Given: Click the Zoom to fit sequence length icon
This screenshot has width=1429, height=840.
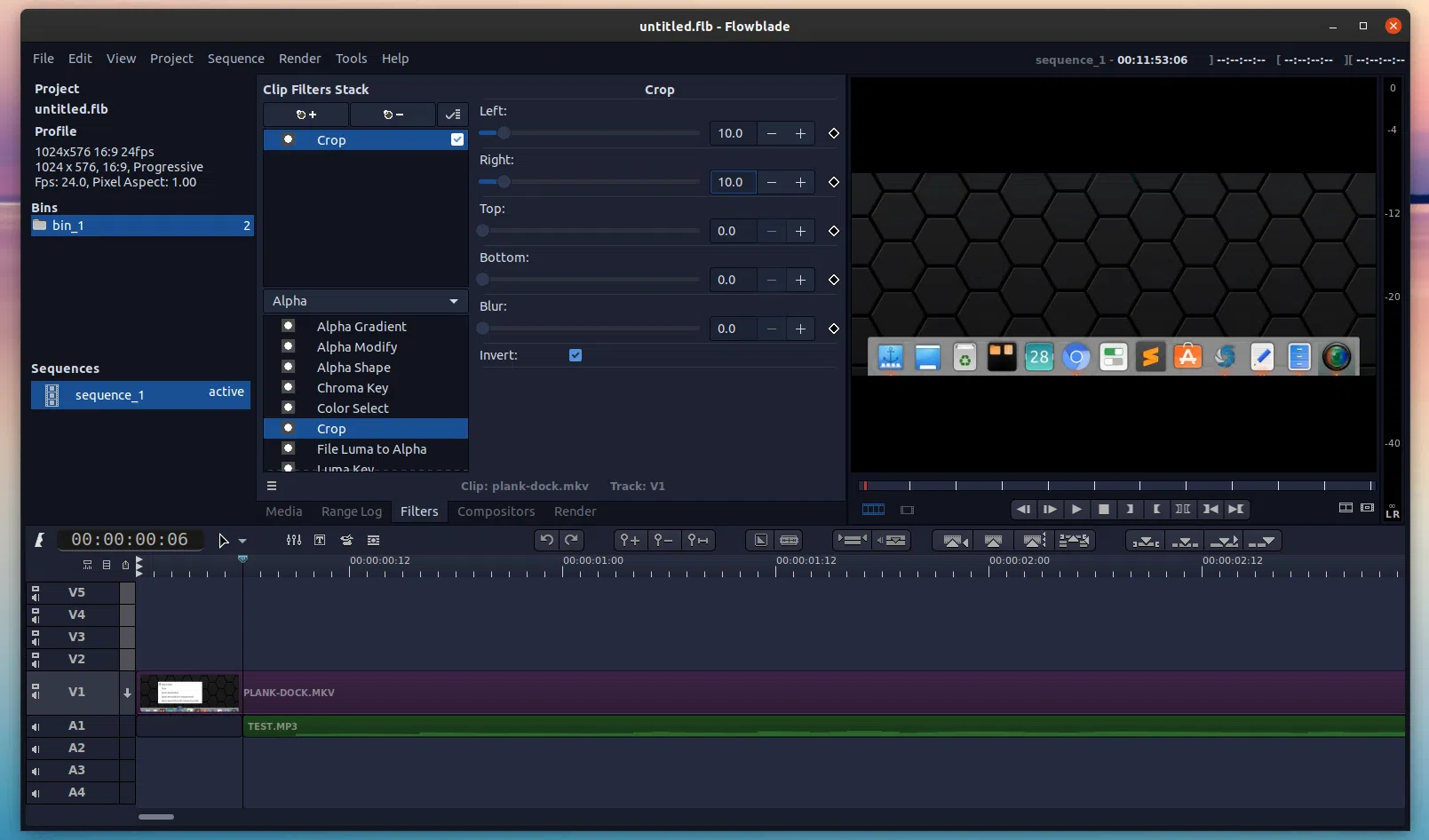Looking at the screenshot, I should tap(698, 540).
